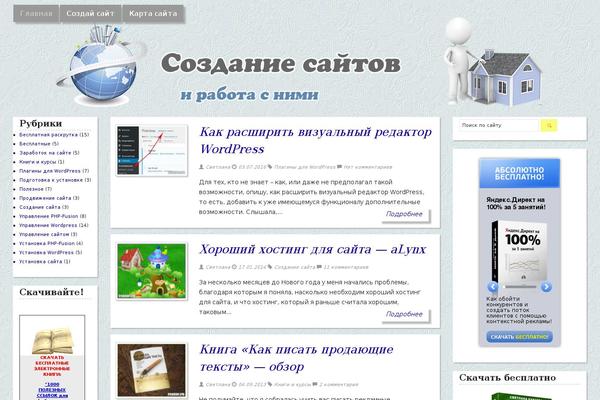
Task: Click the Рубрики widget heading
Action: coord(41,124)
